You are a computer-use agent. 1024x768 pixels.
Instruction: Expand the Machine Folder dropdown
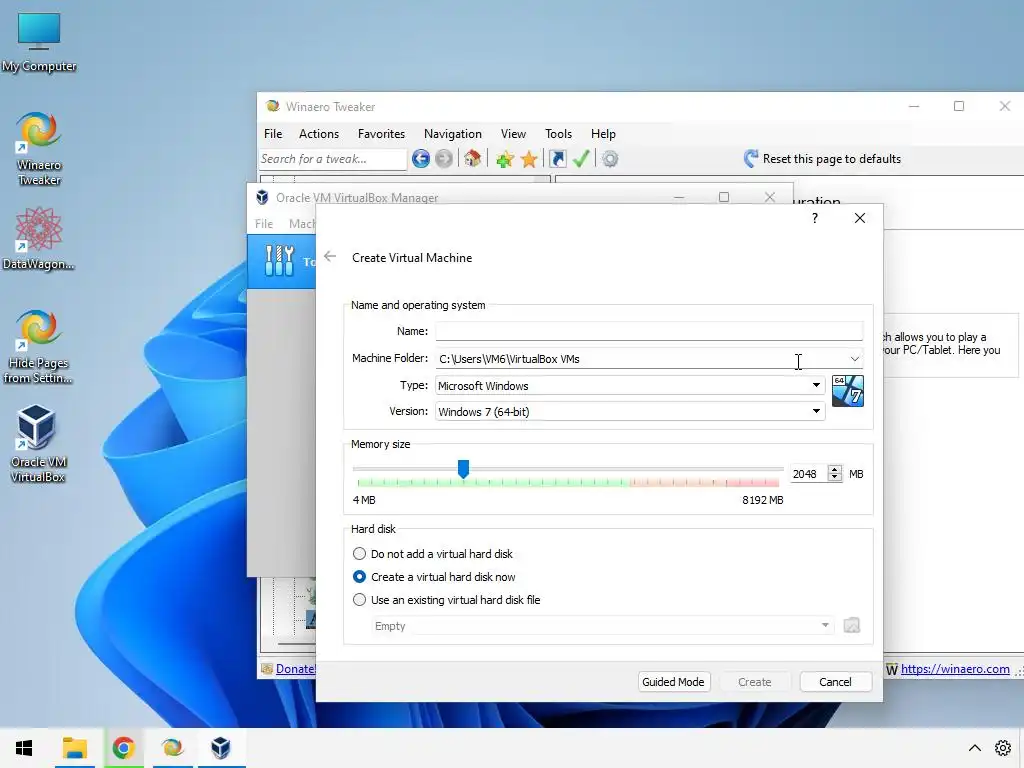(x=854, y=359)
